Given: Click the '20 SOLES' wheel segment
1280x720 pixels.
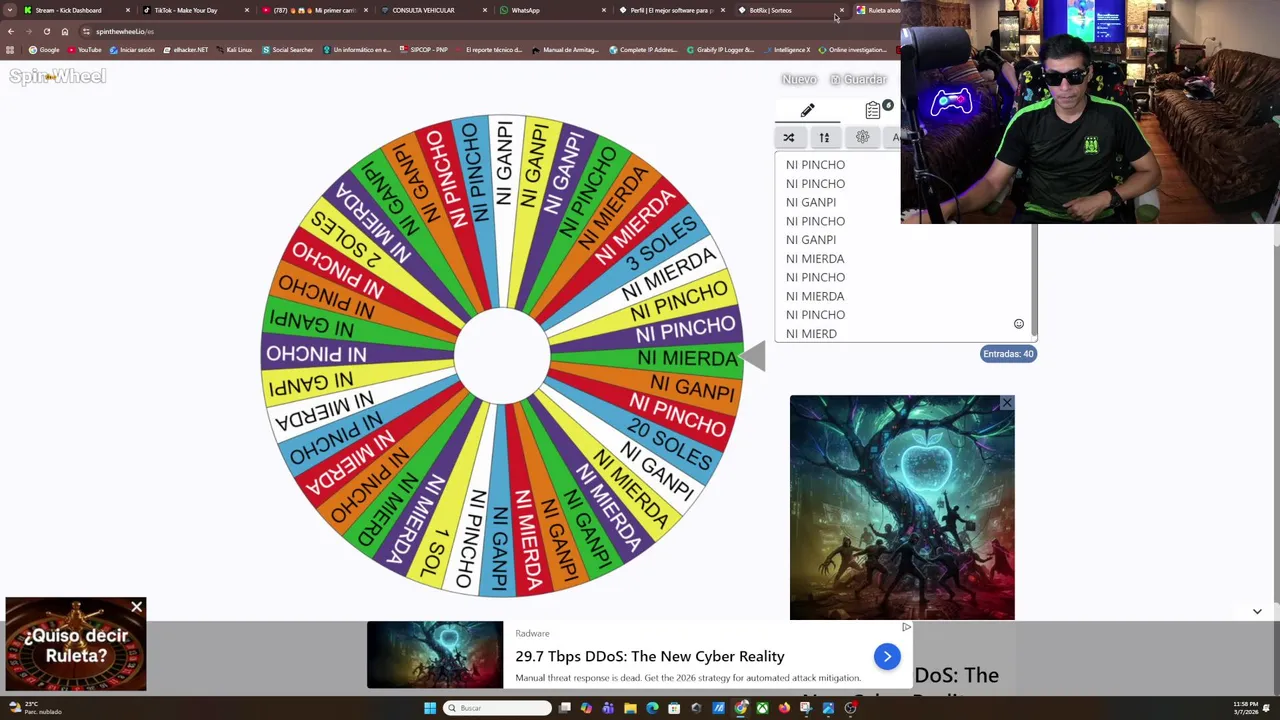Looking at the screenshot, I should coord(671,446).
